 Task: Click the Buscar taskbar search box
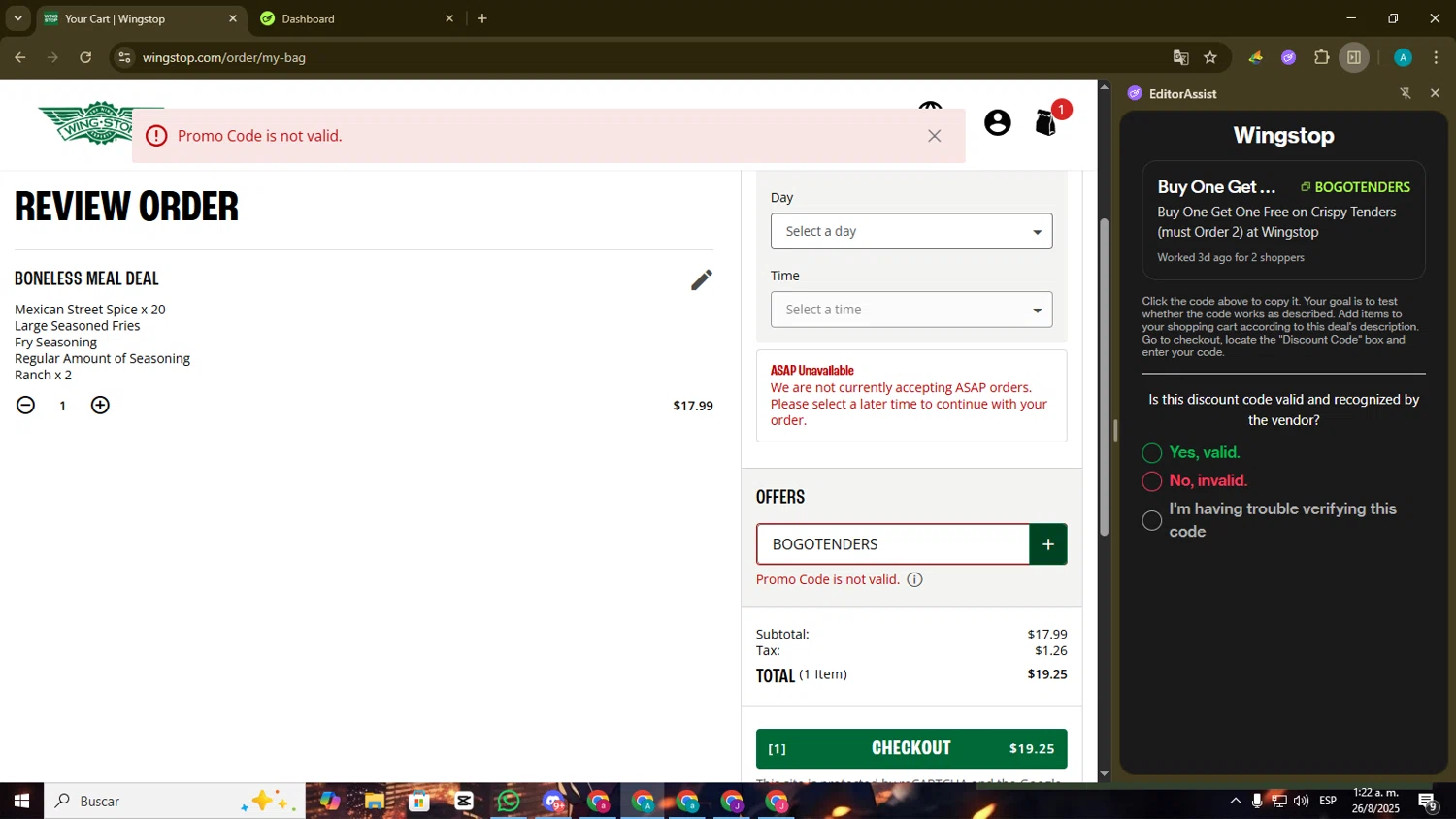pos(175,801)
